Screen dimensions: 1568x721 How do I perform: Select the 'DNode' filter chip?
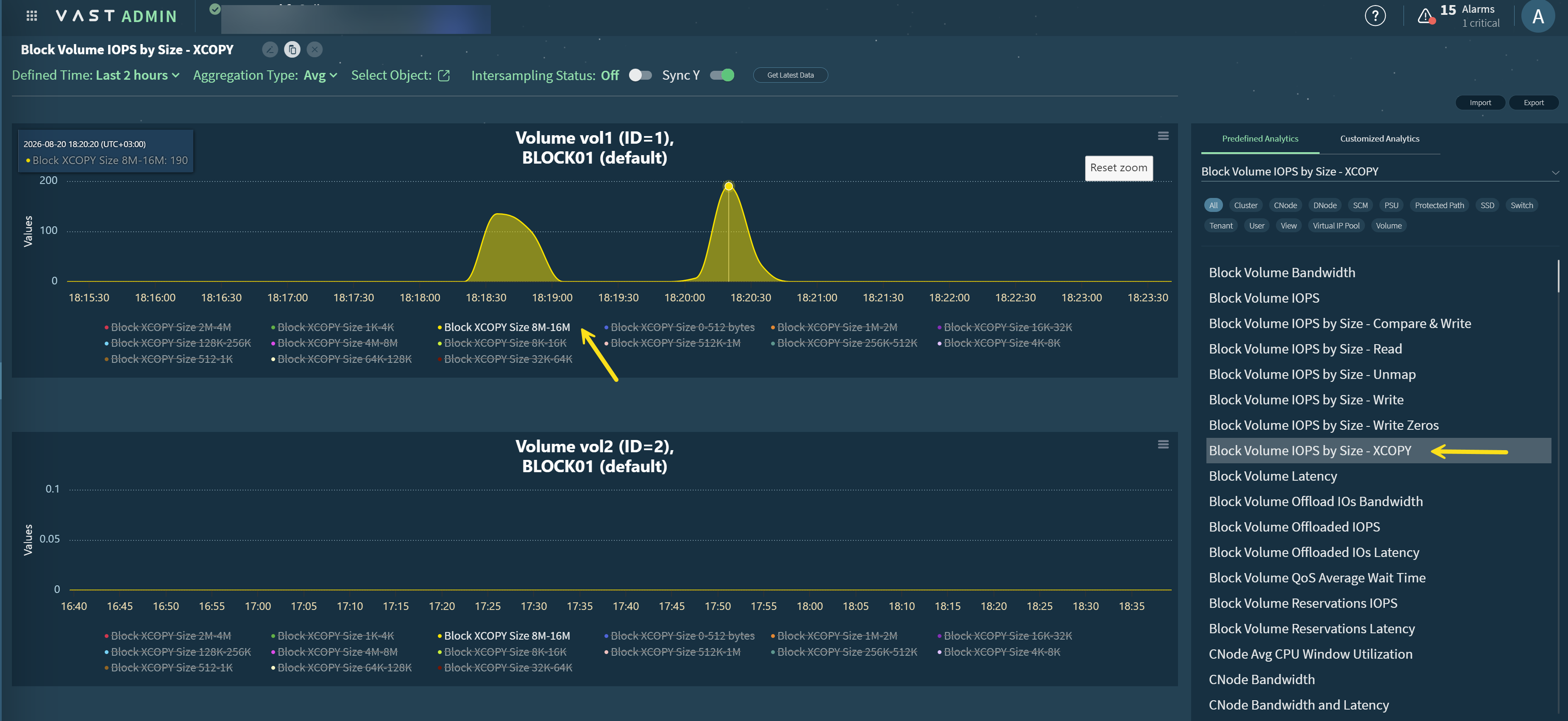1325,205
